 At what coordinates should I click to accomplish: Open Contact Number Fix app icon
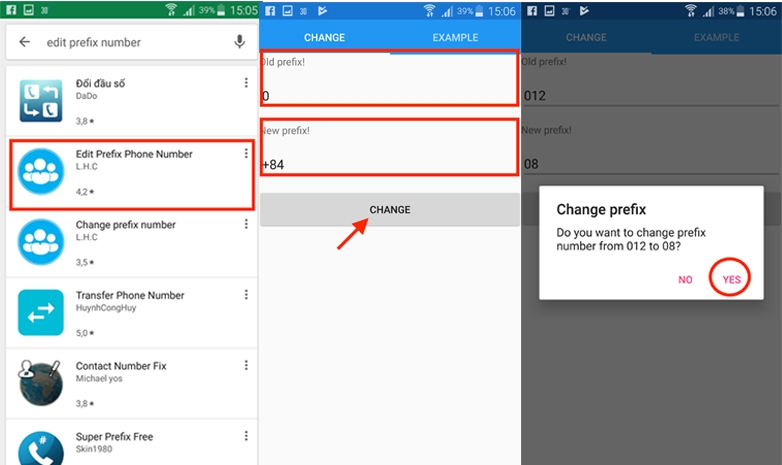(x=42, y=382)
